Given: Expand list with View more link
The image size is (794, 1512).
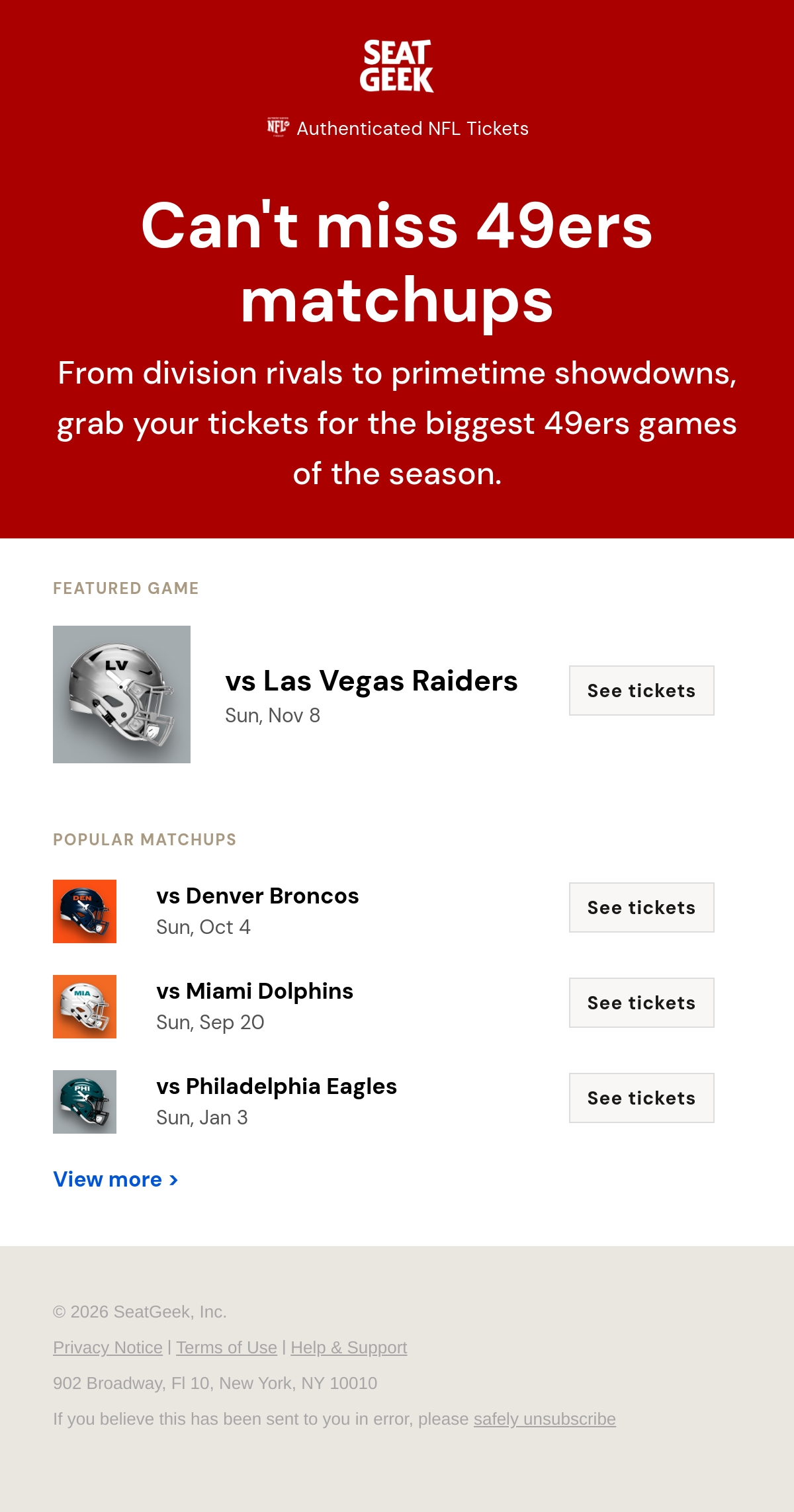Looking at the screenshot, I should coord(116,1179).
